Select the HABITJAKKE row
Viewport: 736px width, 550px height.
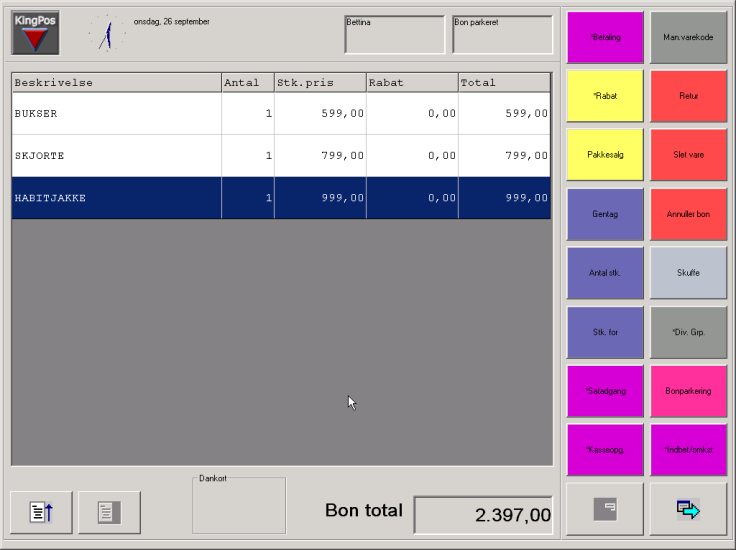tap(281, 198)
